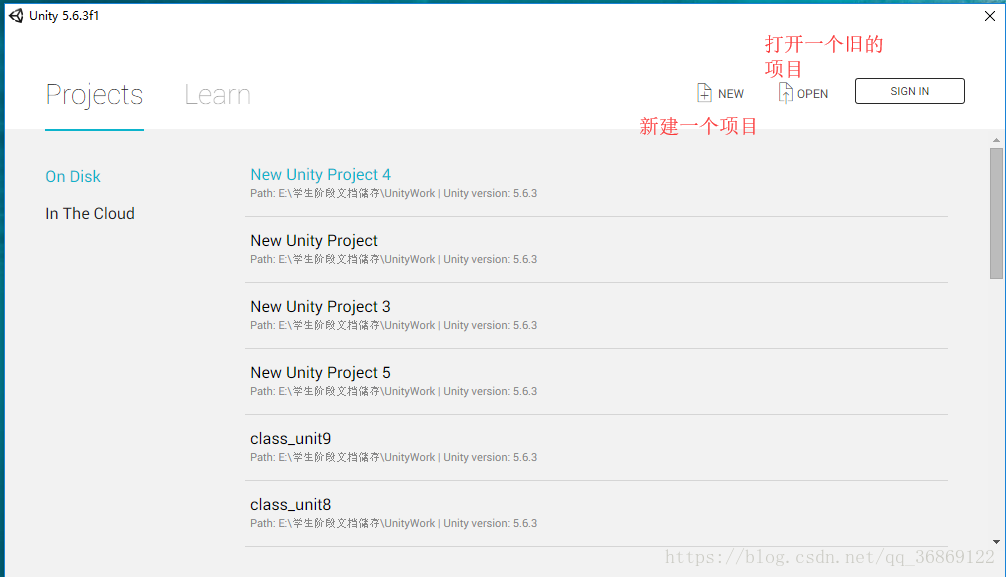Click the NEW project document icon
1006x577 pixels.
704,93
